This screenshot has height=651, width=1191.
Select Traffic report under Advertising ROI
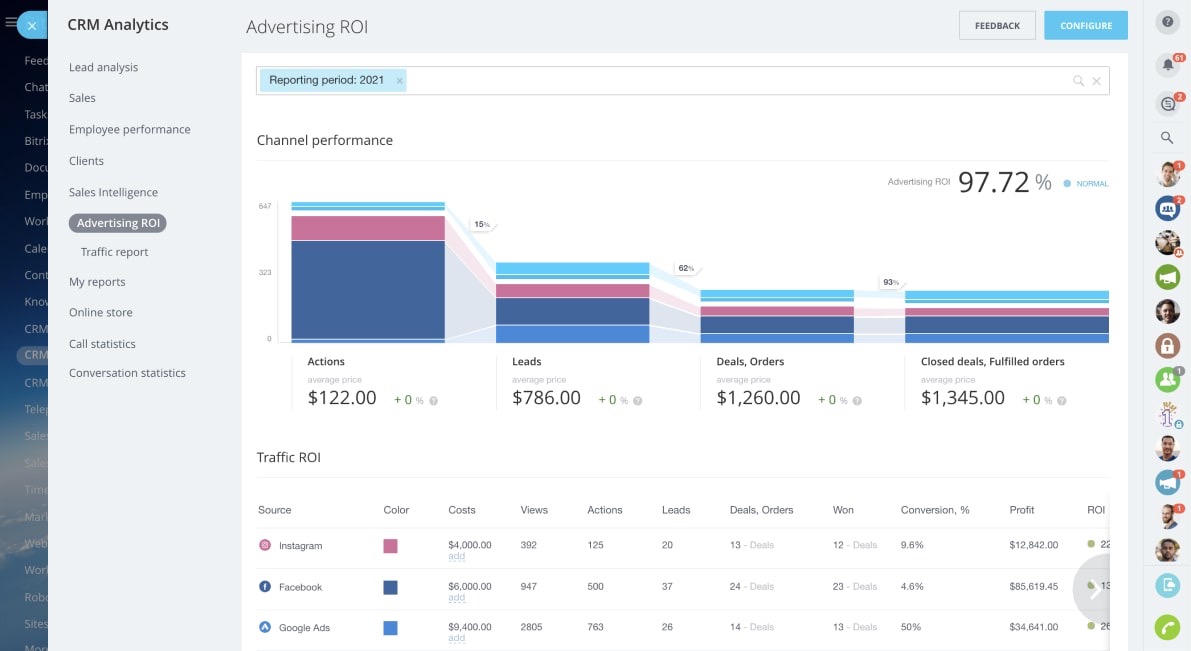coord(114,252)
